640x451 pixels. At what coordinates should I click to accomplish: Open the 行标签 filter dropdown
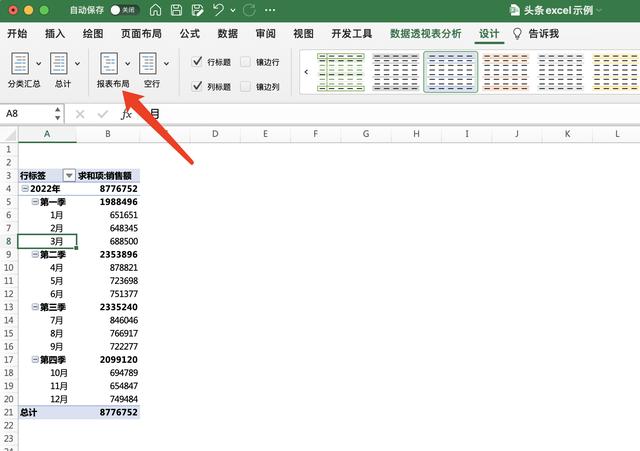coord(69,175)
